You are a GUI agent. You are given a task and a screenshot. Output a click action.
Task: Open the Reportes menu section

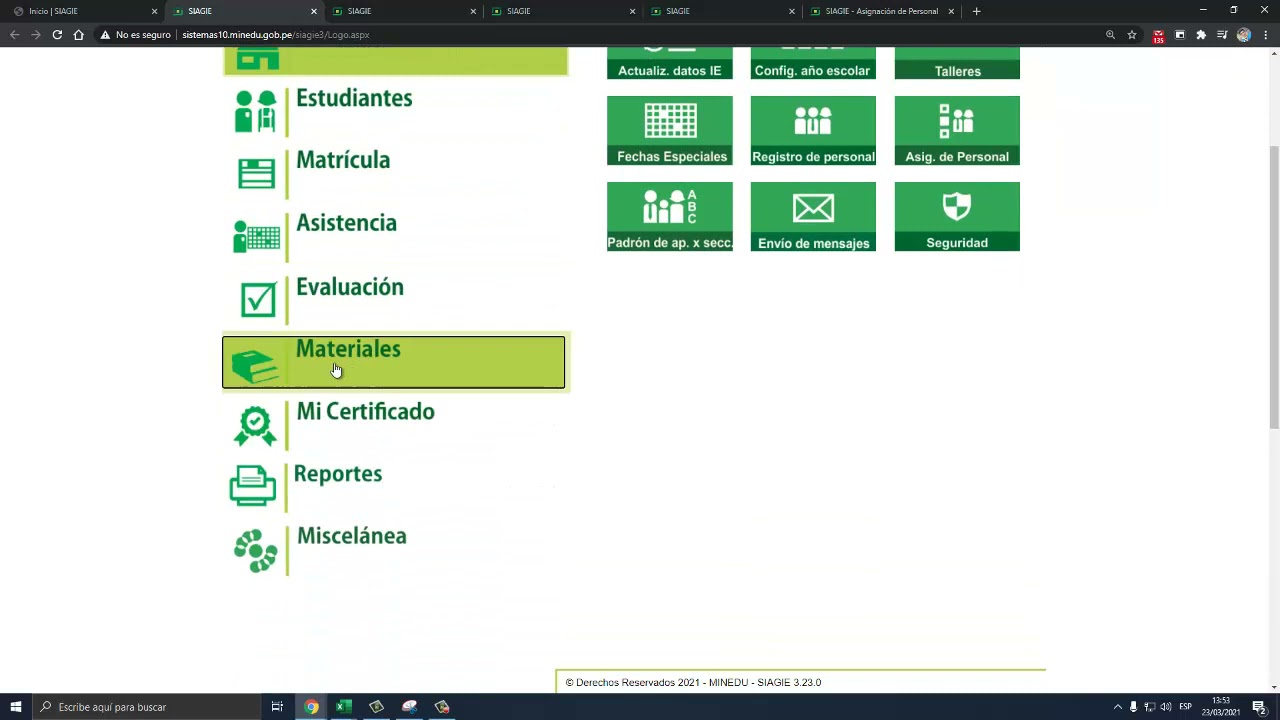point(338,474)
